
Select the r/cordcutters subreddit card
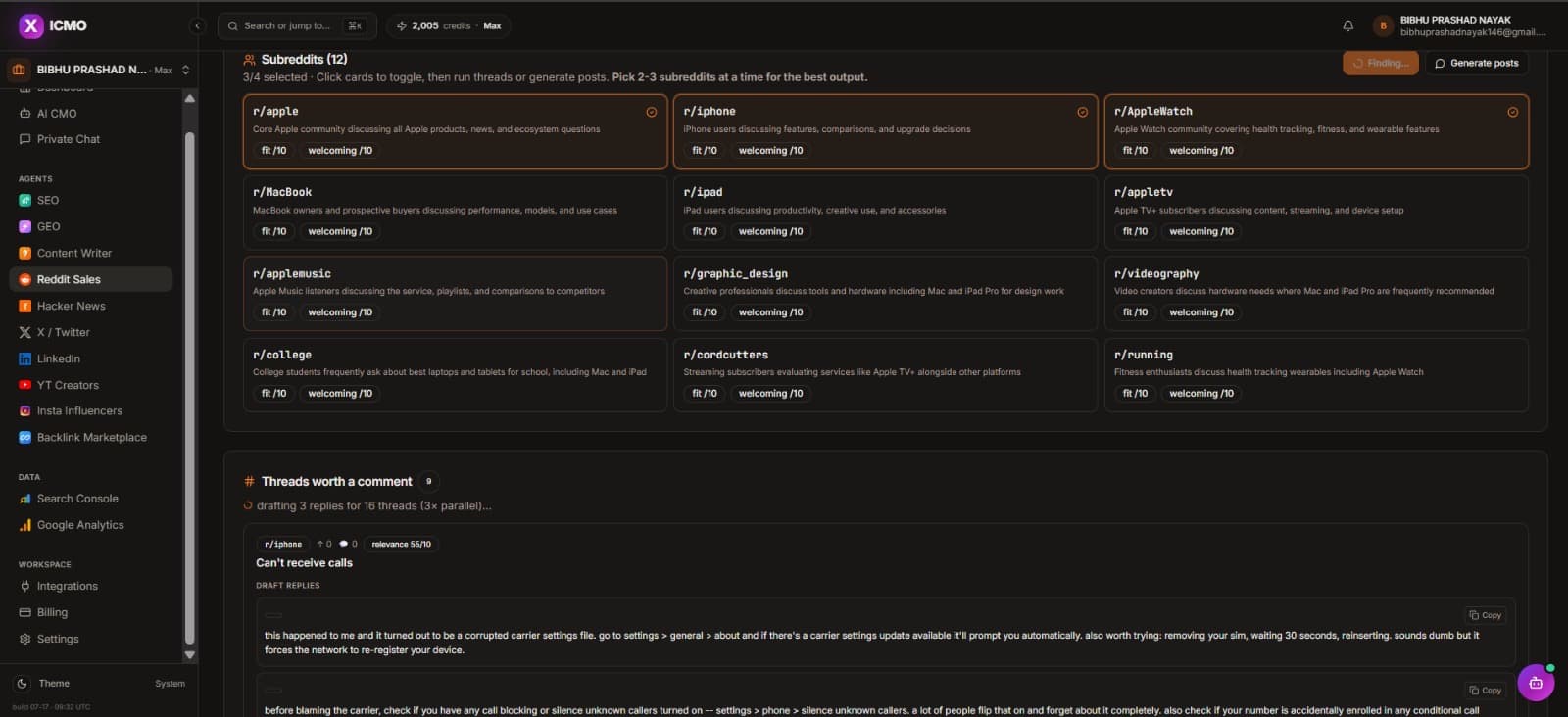click(885, 375)
